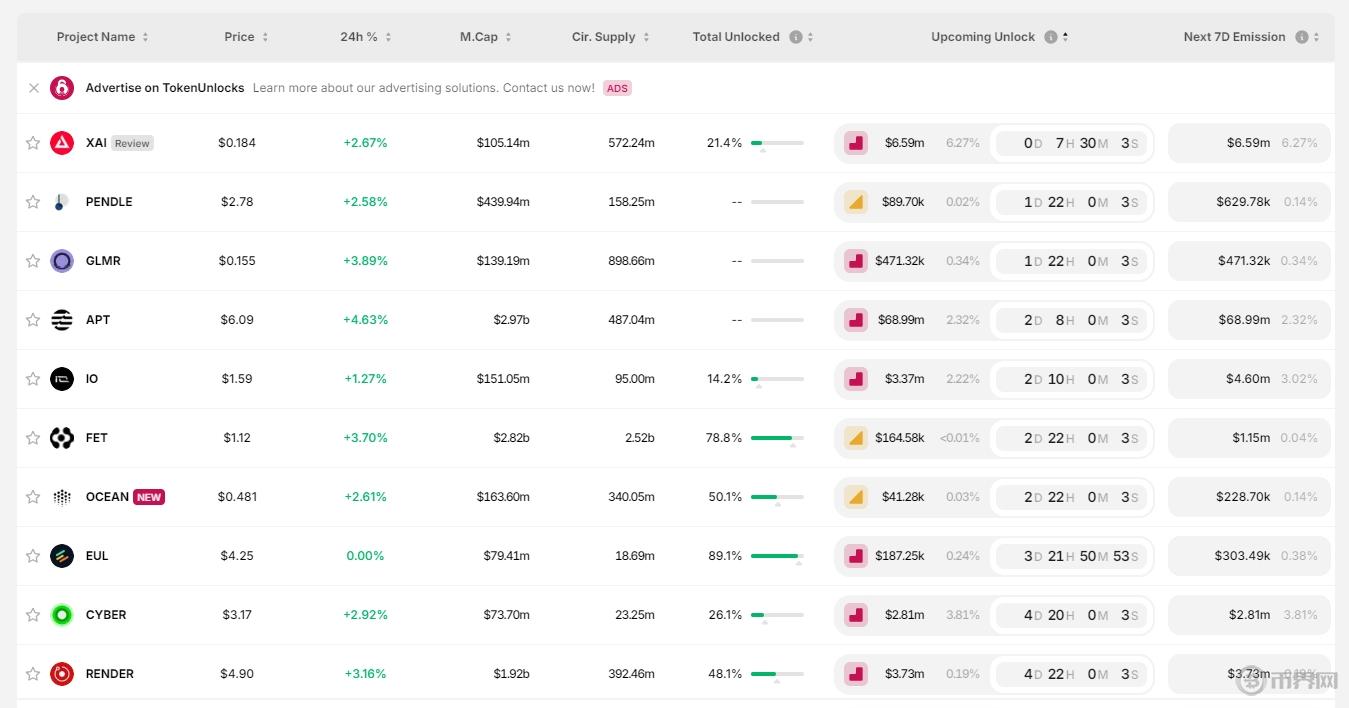This screenshot has width=1349, height=708.
Task: Click FET total unlocked progress bar
Action: [x=777, y=438]
